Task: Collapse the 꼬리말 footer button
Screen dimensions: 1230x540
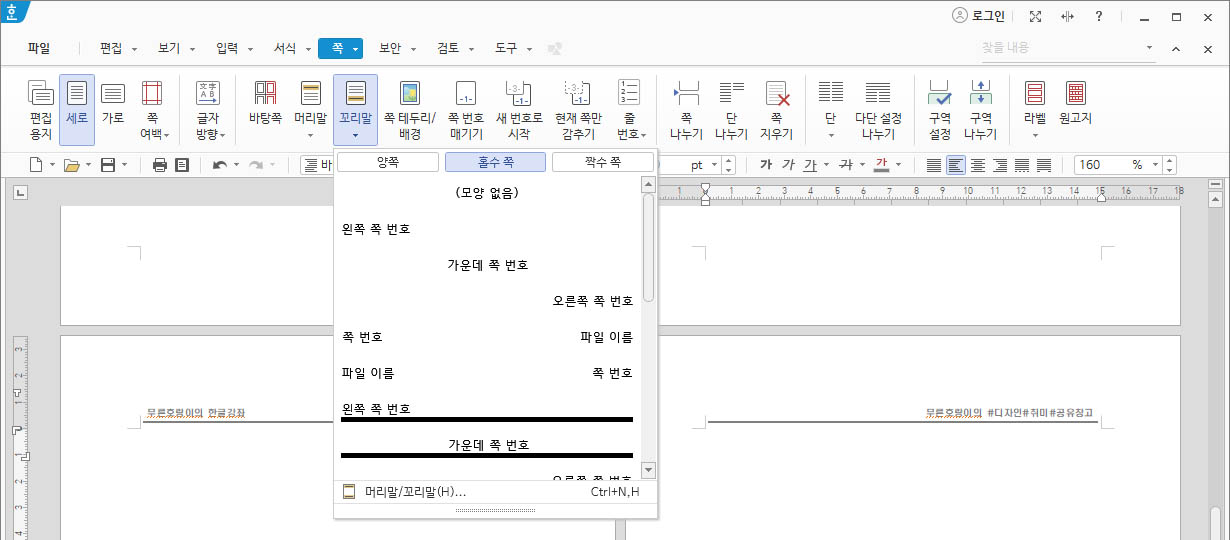Action: pos(355,110)
